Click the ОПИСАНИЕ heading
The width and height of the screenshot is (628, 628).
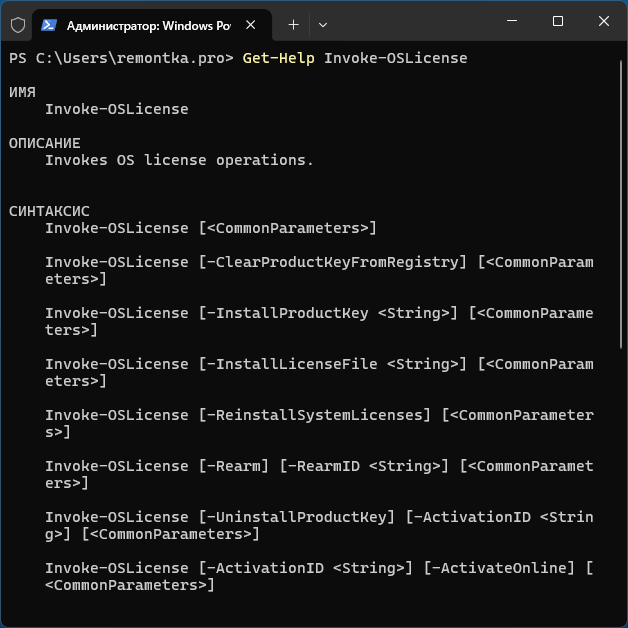44,143
